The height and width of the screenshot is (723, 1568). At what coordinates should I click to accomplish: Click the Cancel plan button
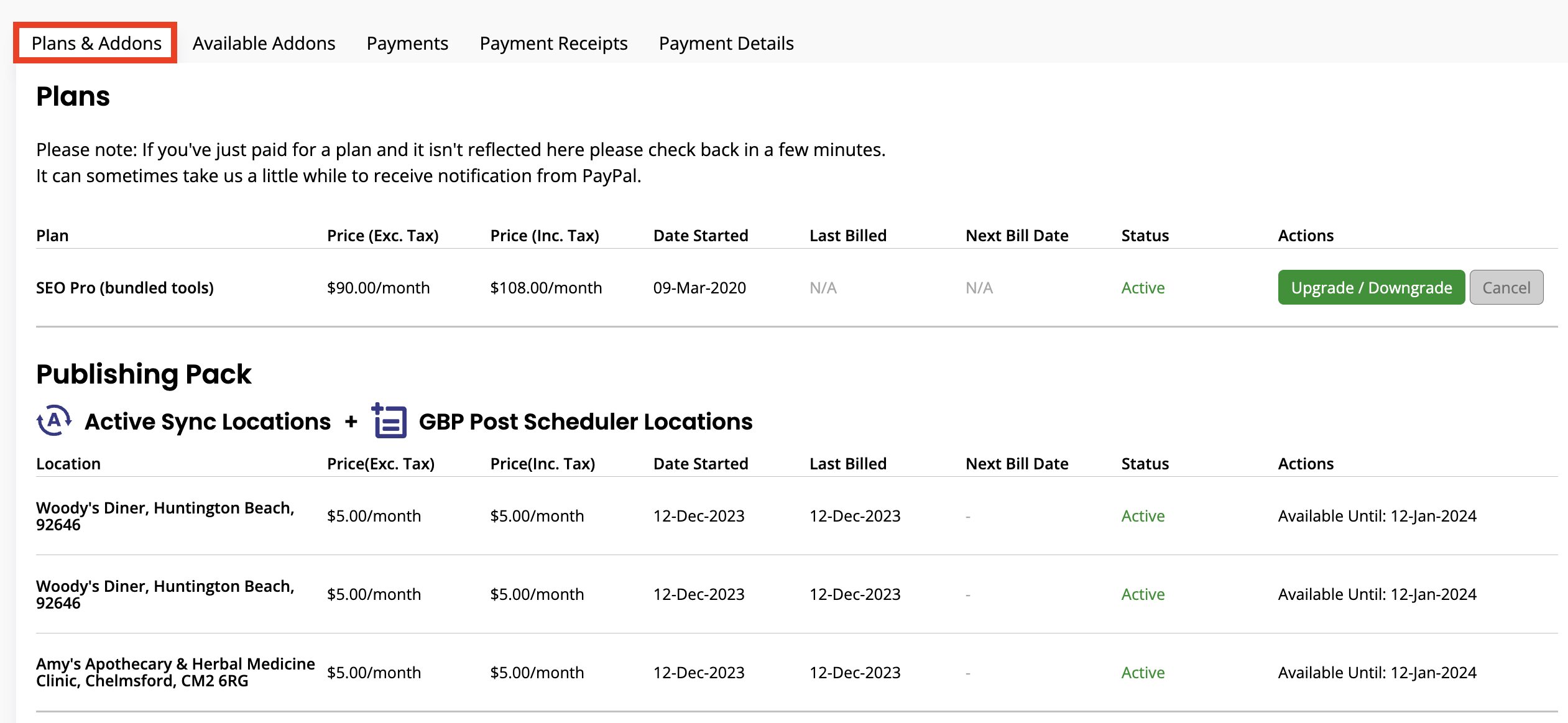click(x=1506, y=287)
